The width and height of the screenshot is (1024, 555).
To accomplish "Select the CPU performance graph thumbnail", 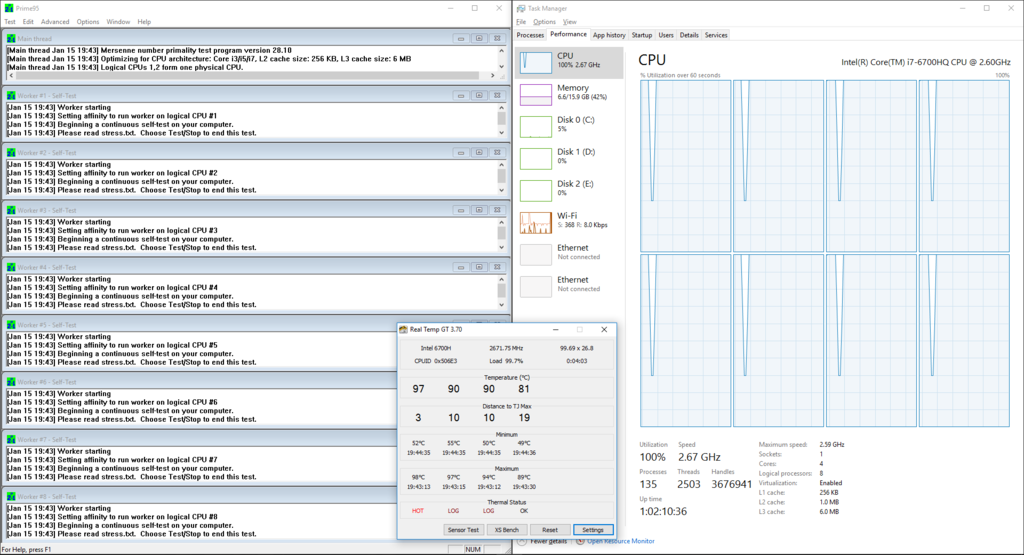I will click(x=536, y=62).
